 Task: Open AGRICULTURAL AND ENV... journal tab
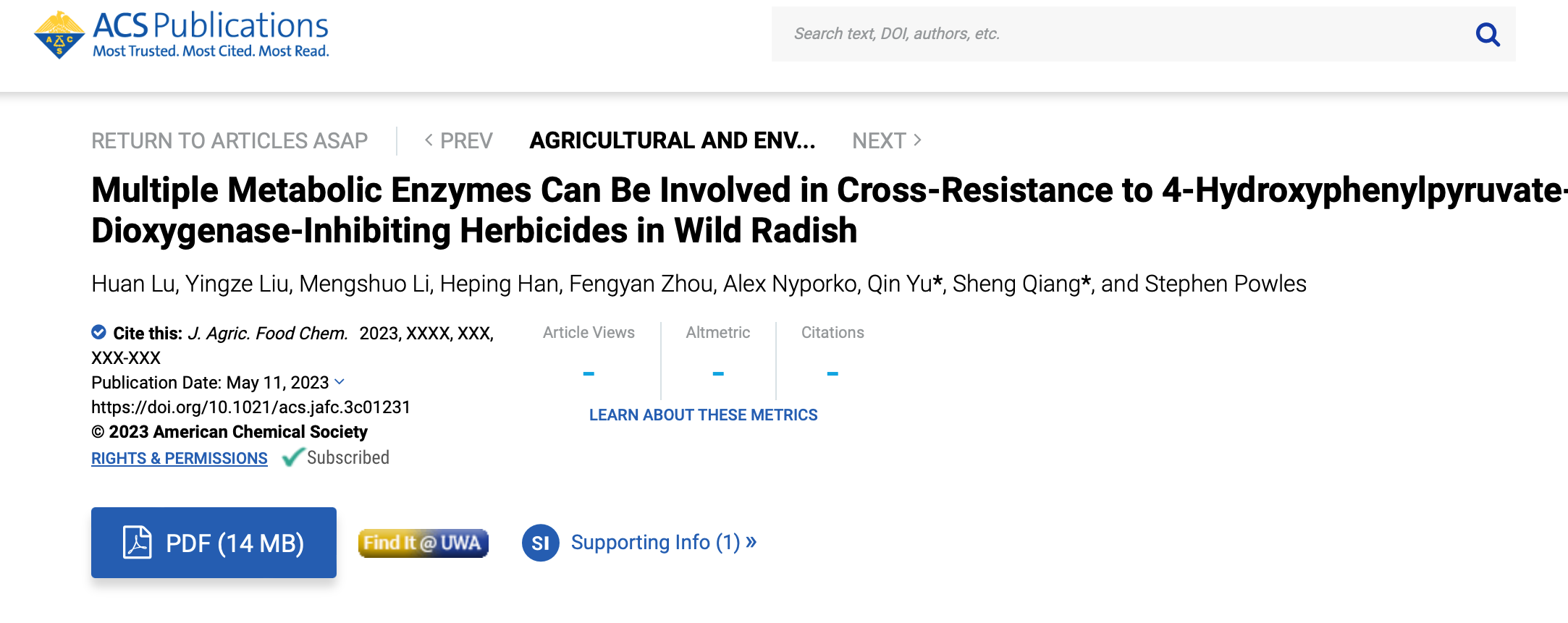point(673,140)
